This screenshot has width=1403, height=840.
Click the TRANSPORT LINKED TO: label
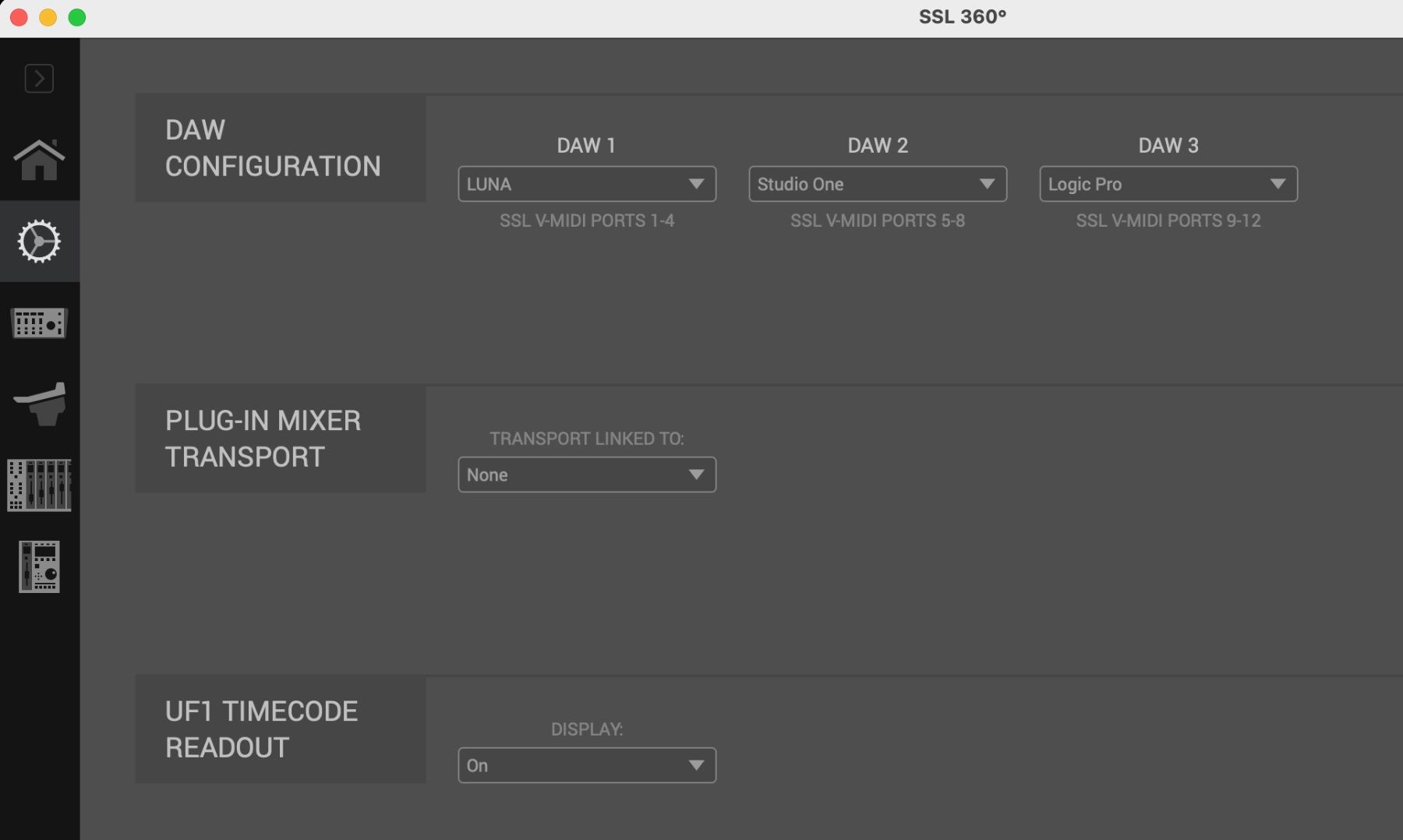pos(587,439)
